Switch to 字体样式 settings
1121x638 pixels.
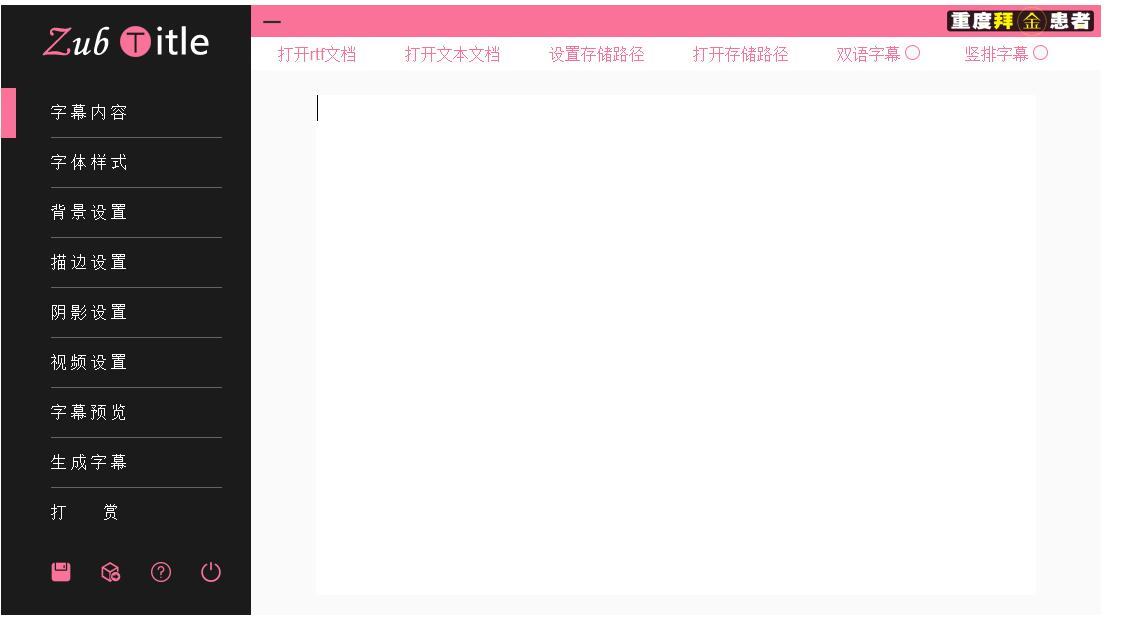[89, 161]
